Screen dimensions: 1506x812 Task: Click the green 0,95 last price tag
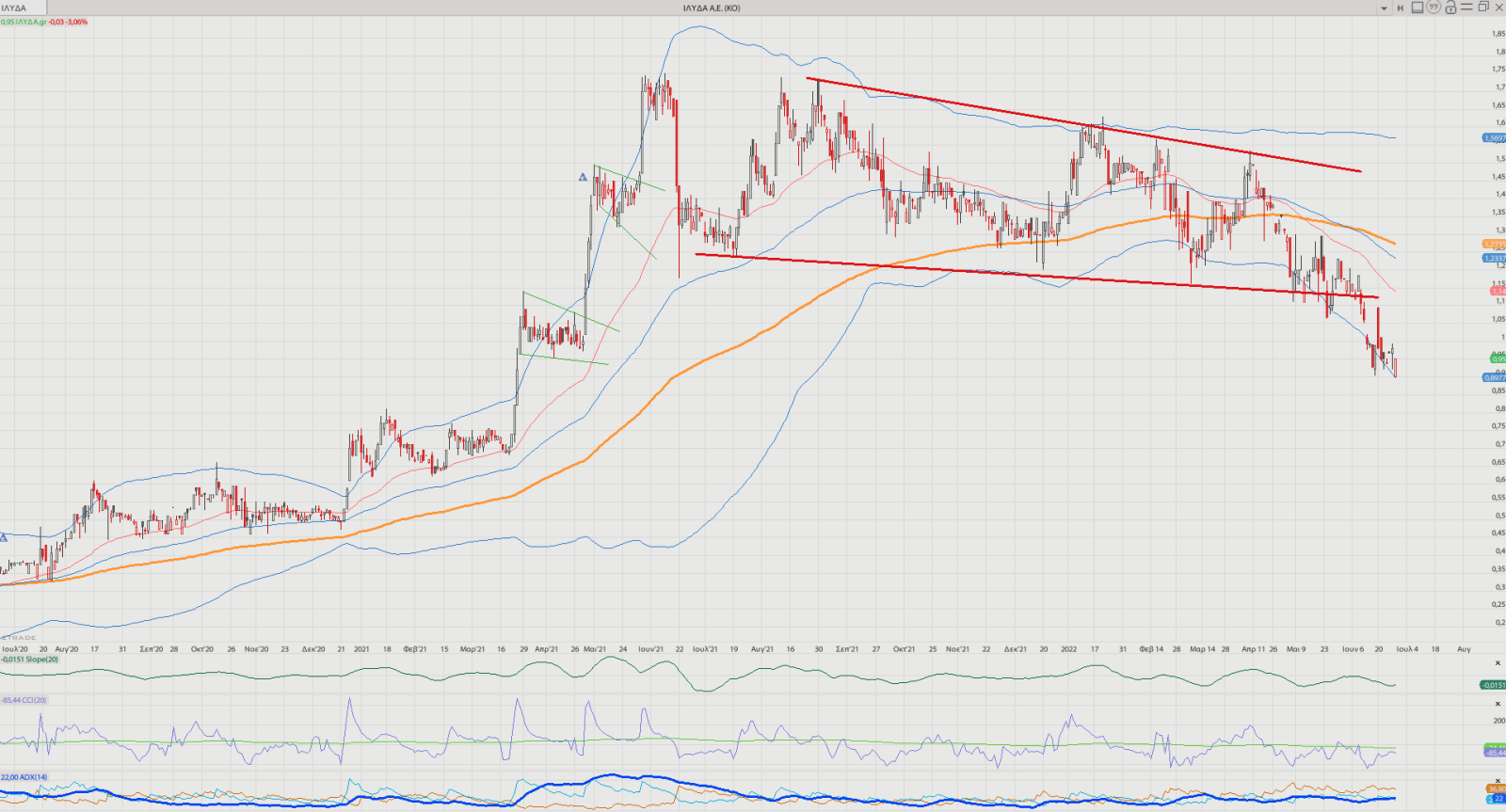[1498, 358]
